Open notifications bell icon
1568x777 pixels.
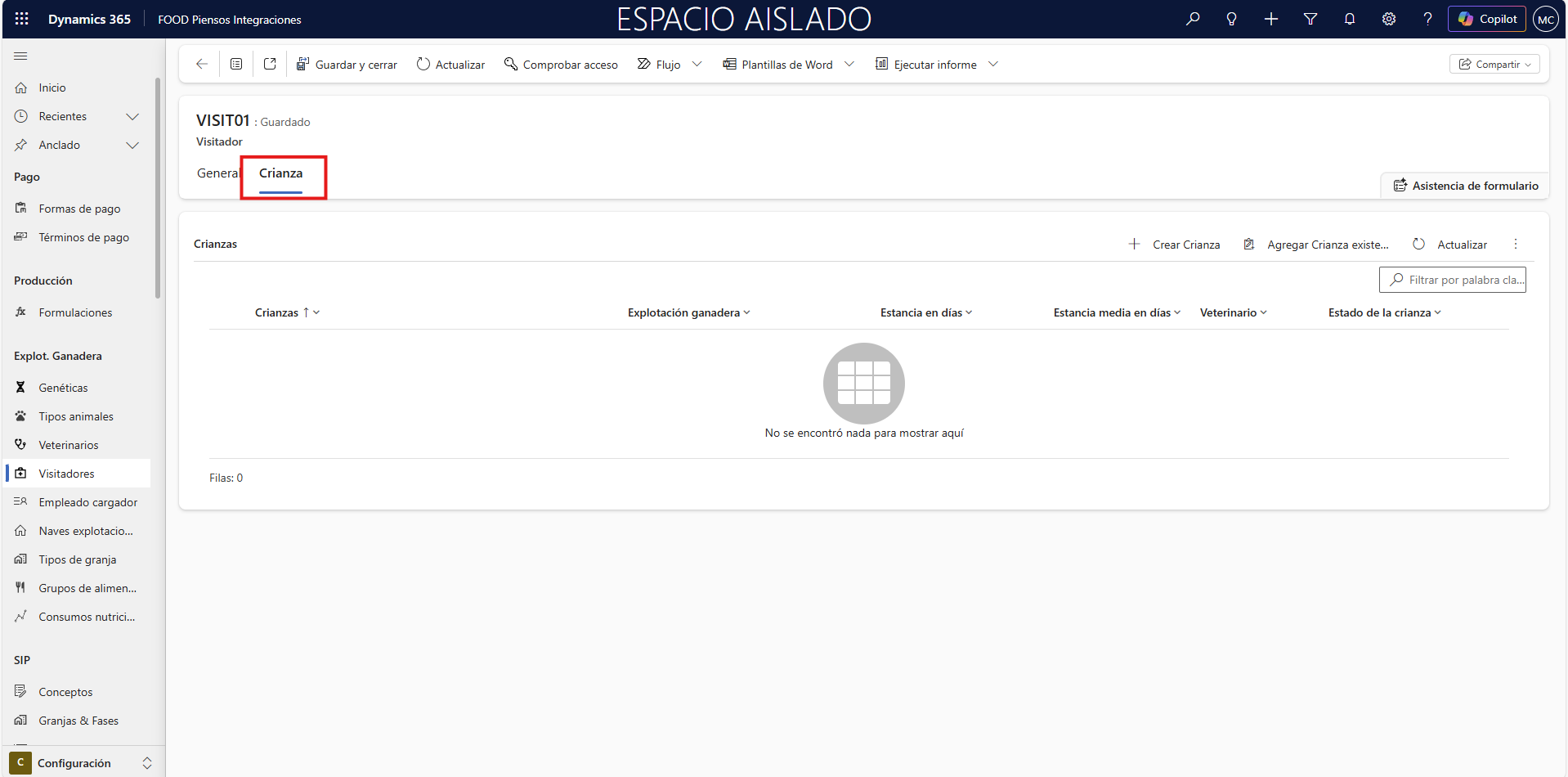(x=1350, y=19)
